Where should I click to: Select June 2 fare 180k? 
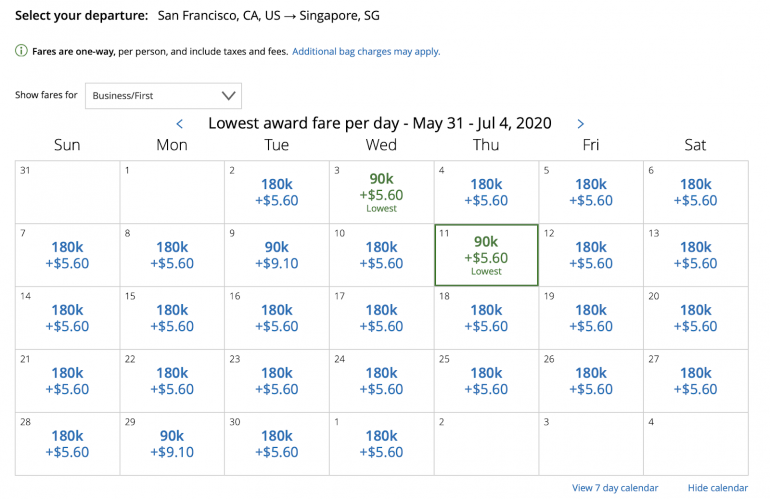coord(277,192)
